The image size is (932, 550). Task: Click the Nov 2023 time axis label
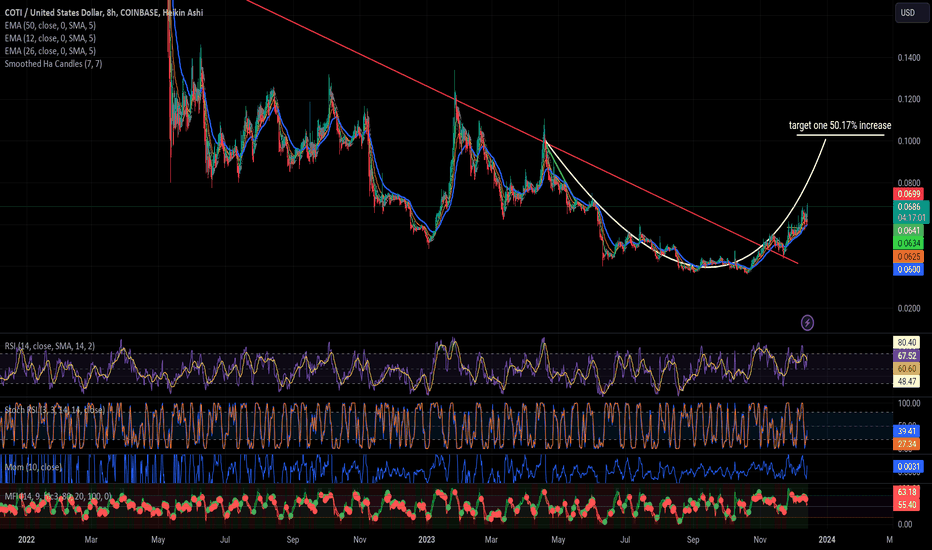point(760,540)
